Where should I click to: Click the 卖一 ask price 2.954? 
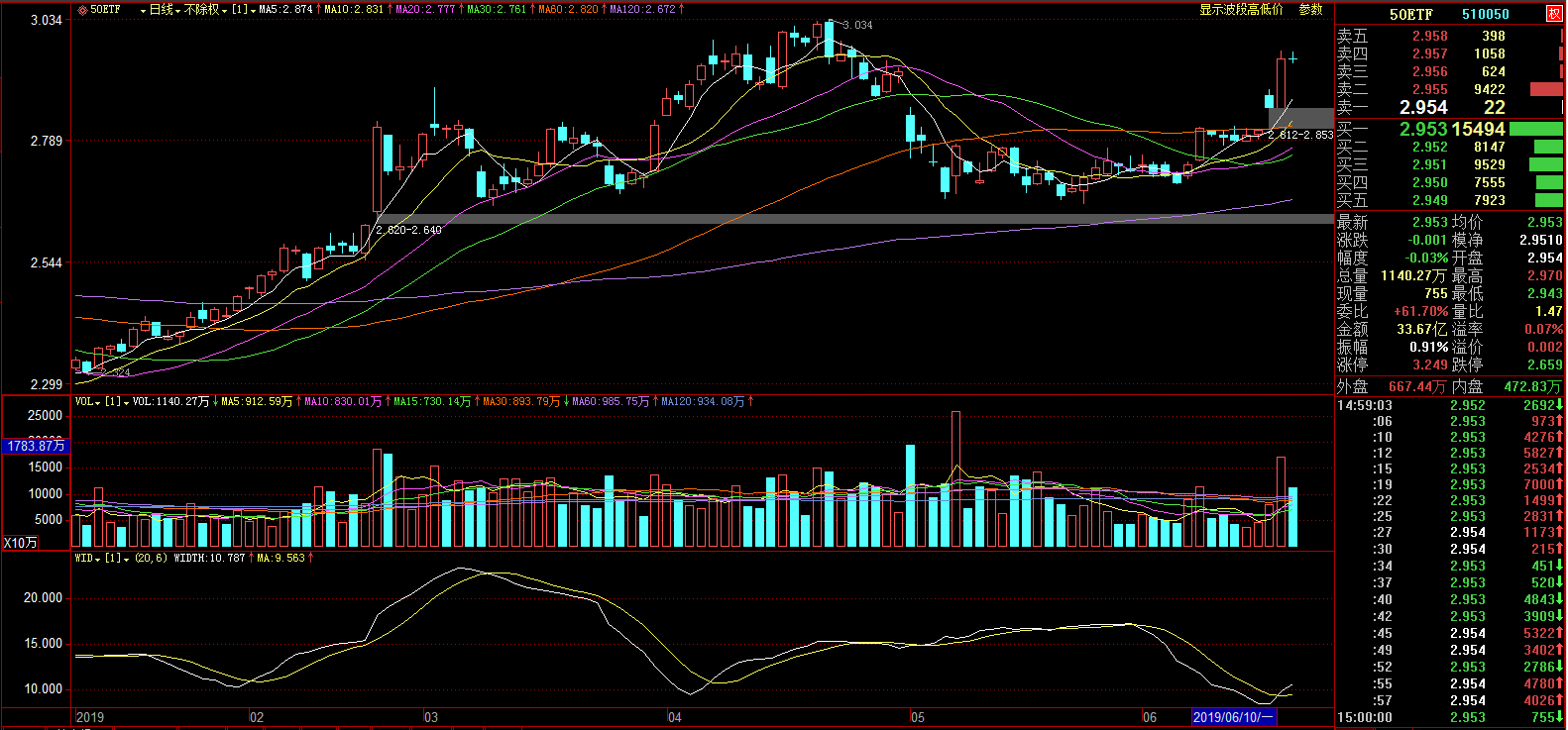click(x=1423, y=107)
